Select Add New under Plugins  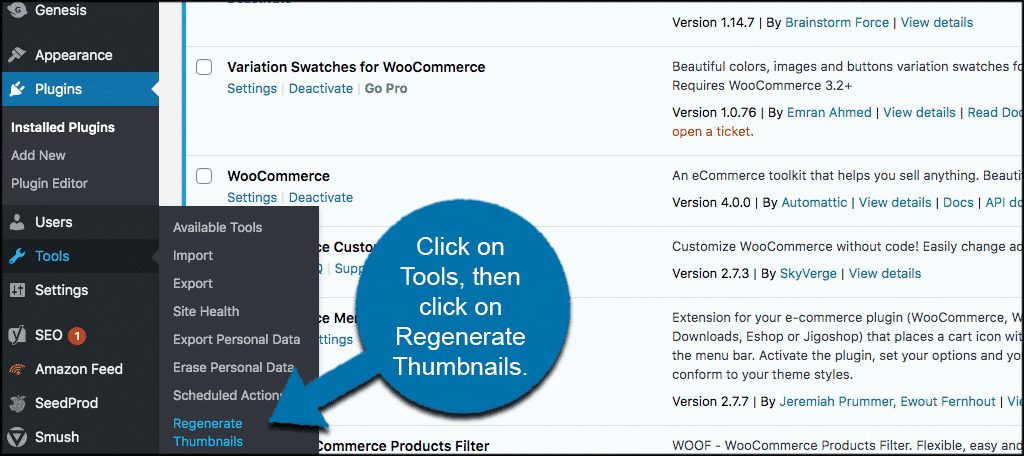click(39, 155)
